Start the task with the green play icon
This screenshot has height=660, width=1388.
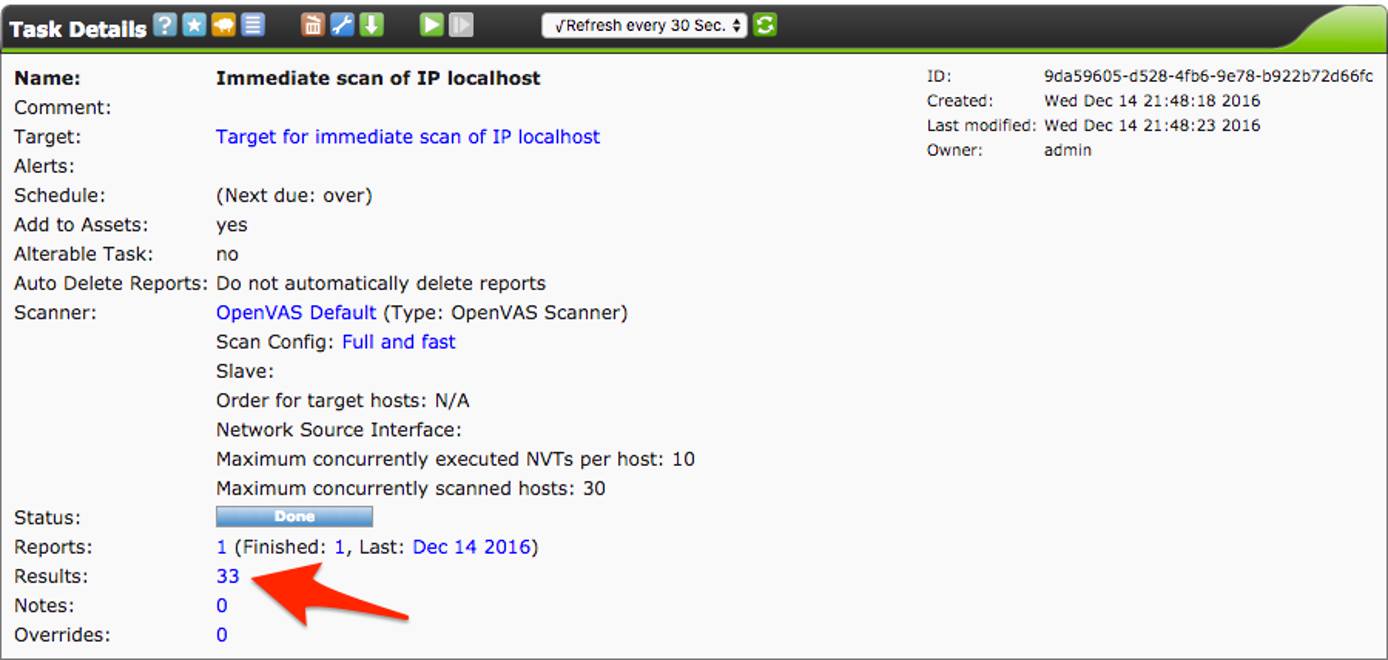pyautogui.click(x=428, y=25)
